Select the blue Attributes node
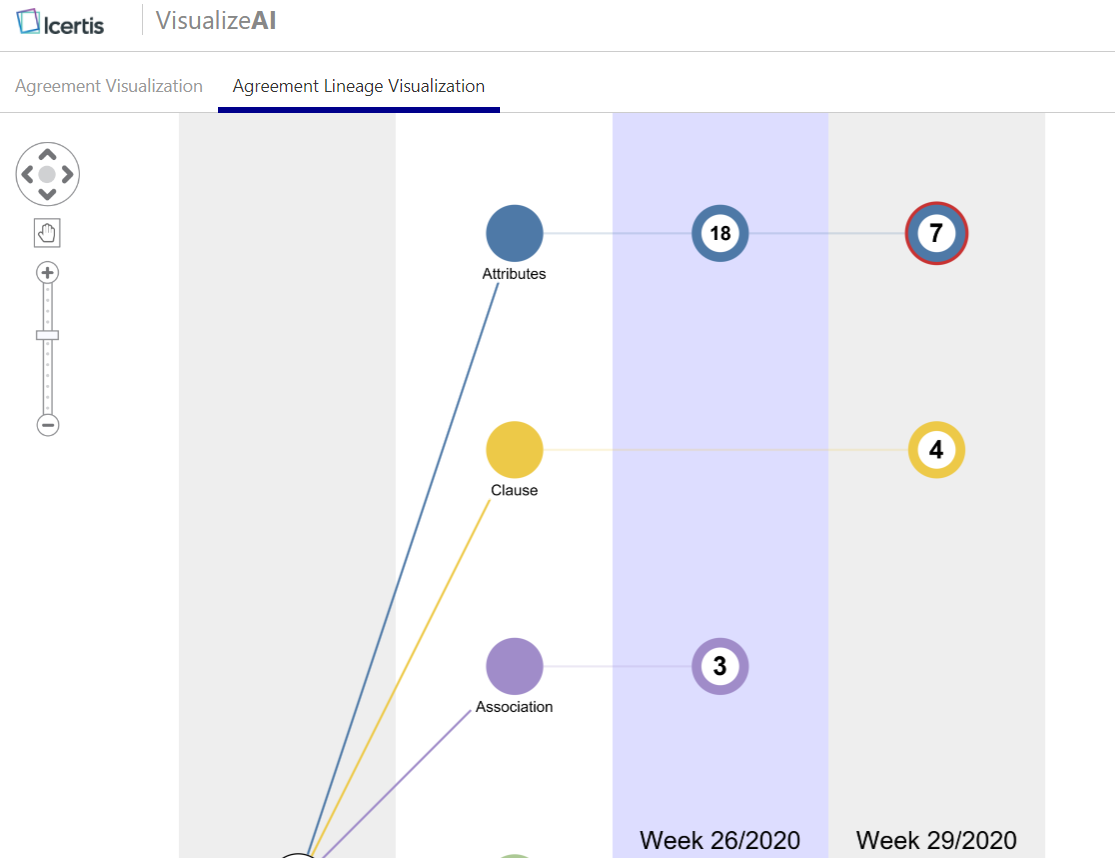Image resolution: width=1115 pixels, height=863 pixels. pyautogui.click(x=514, y=233)
